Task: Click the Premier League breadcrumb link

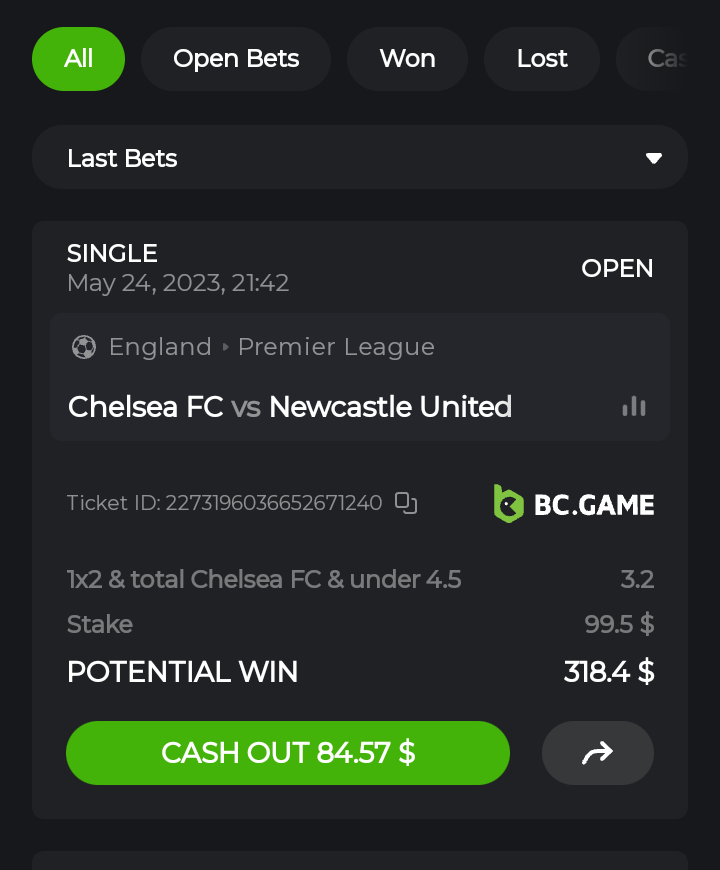Action: click(336, 347)
